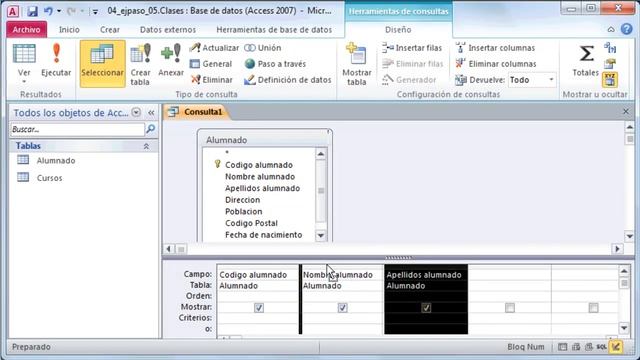Screen dimensions: 640x360
Task: Check Mostrar box in fifth grid column
Action: [x=593, y=308]
